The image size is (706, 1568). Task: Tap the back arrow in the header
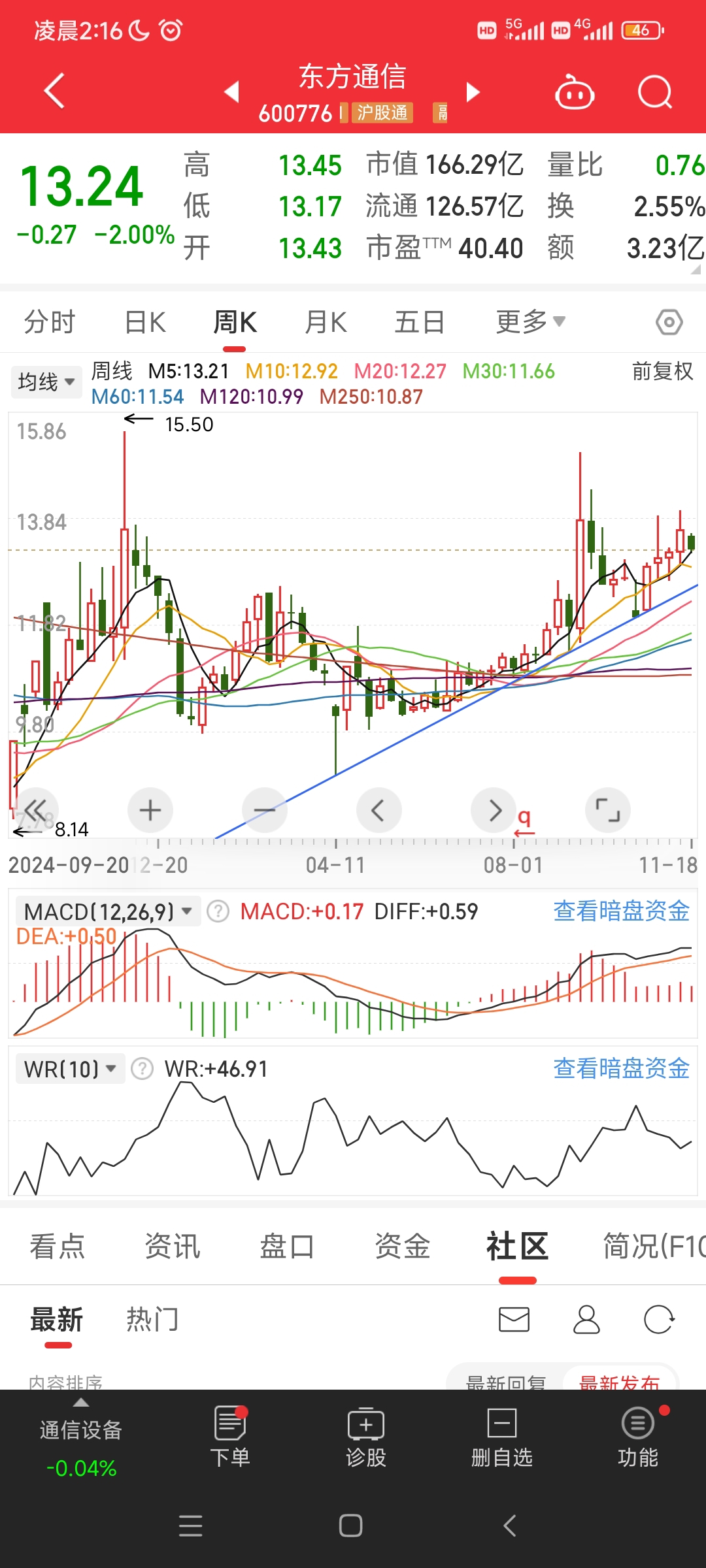(54, 90)
